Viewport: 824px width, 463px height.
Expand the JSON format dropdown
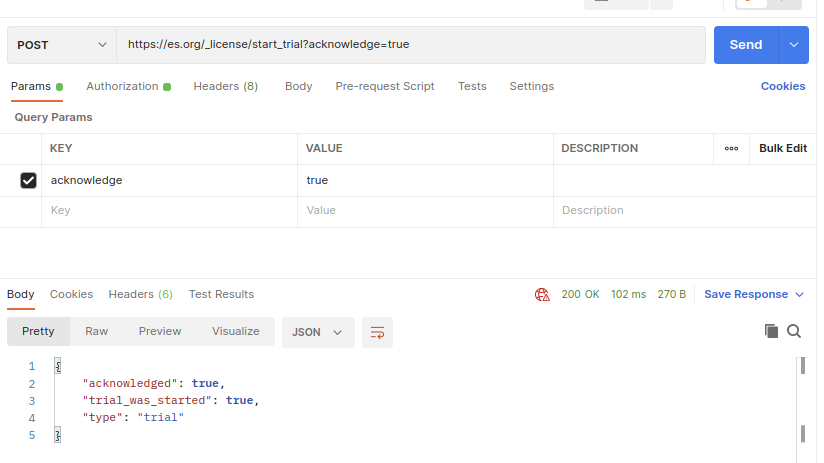click(x=318, y=332)
